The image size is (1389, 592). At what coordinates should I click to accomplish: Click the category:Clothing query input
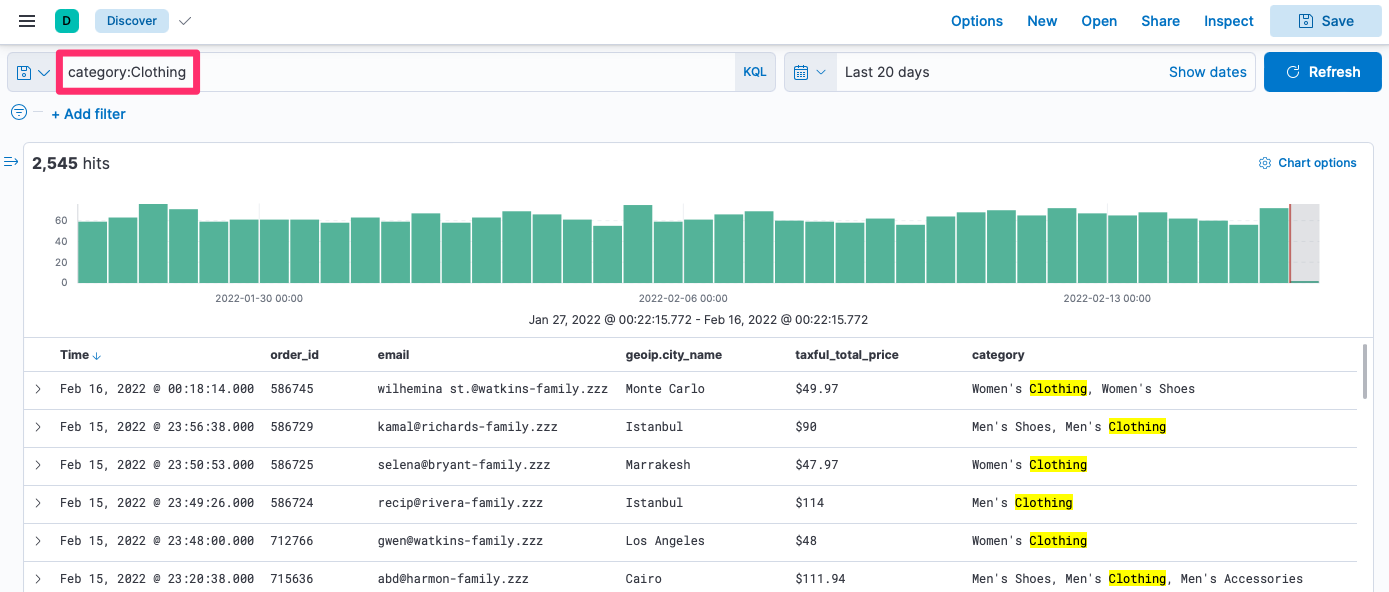(x=127, y=73)
